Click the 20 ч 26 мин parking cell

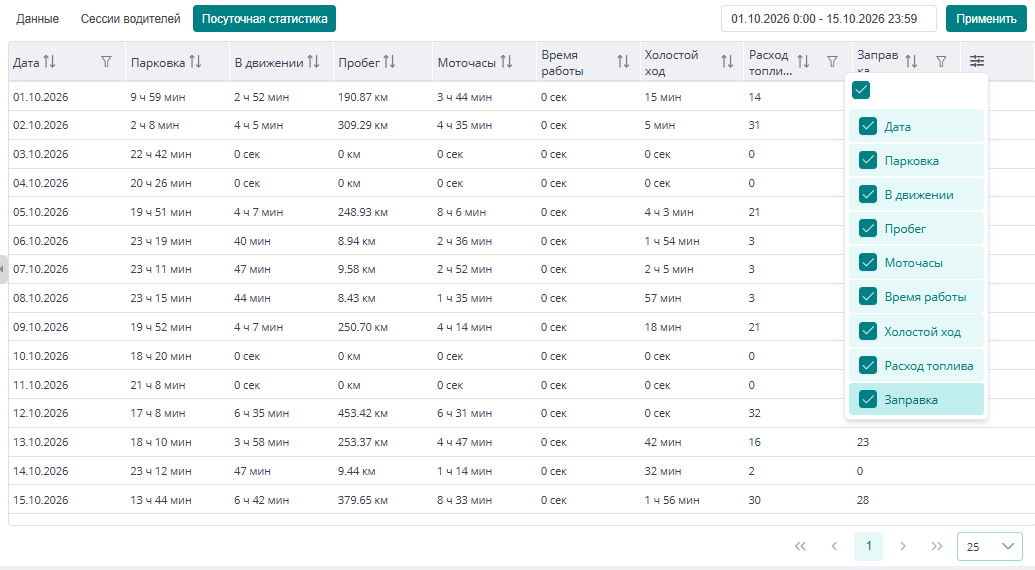pos(161,183)
